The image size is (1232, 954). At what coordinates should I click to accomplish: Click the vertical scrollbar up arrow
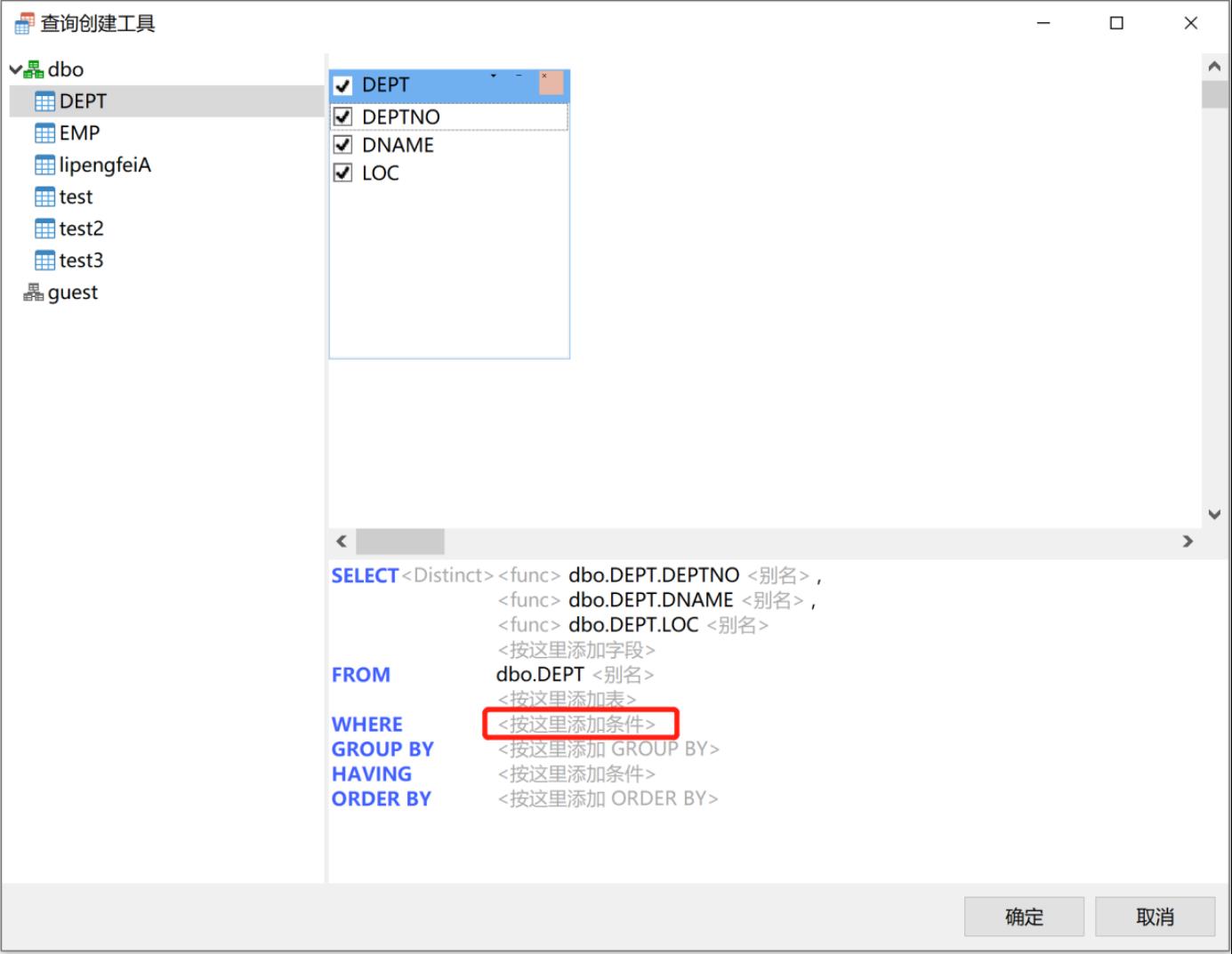[1214, 67]
